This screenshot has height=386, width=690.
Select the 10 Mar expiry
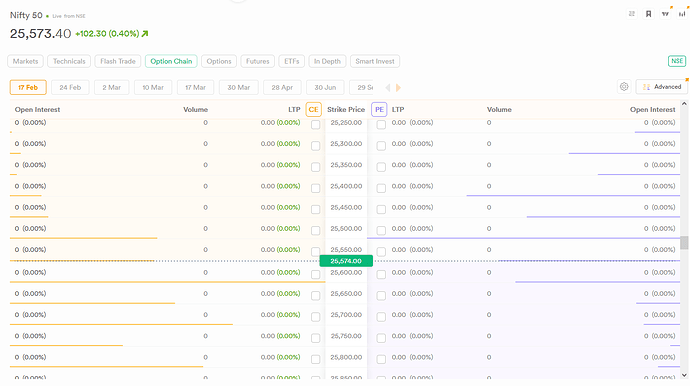pos(153,87)
